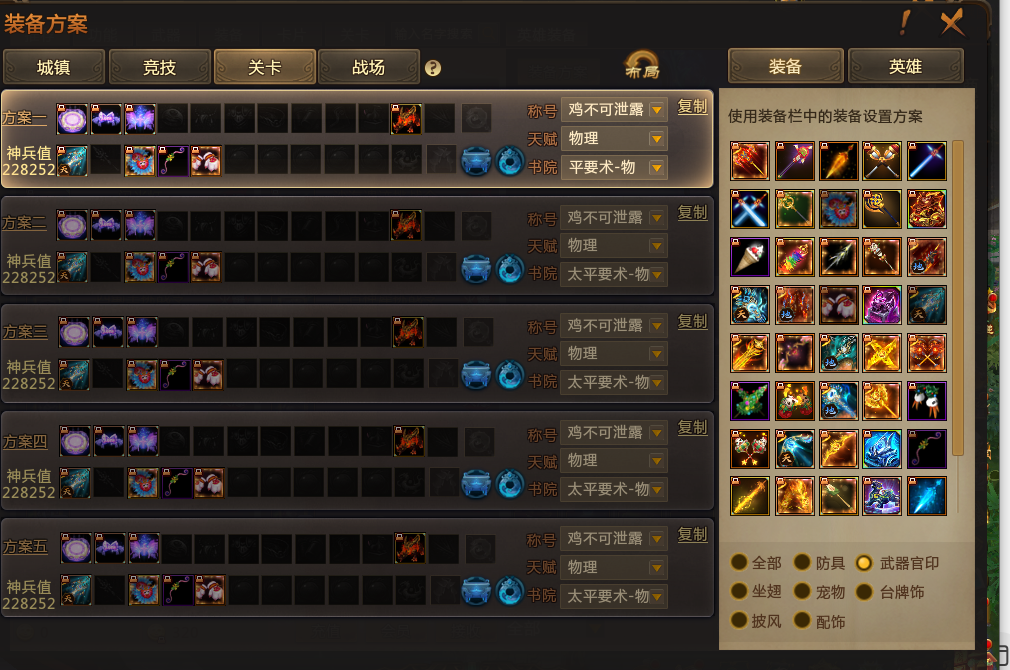Open the 天赋 物理 dropdown in 方案二
The width and height of the screenshot is (1010, 670).
tap(614, 245)
